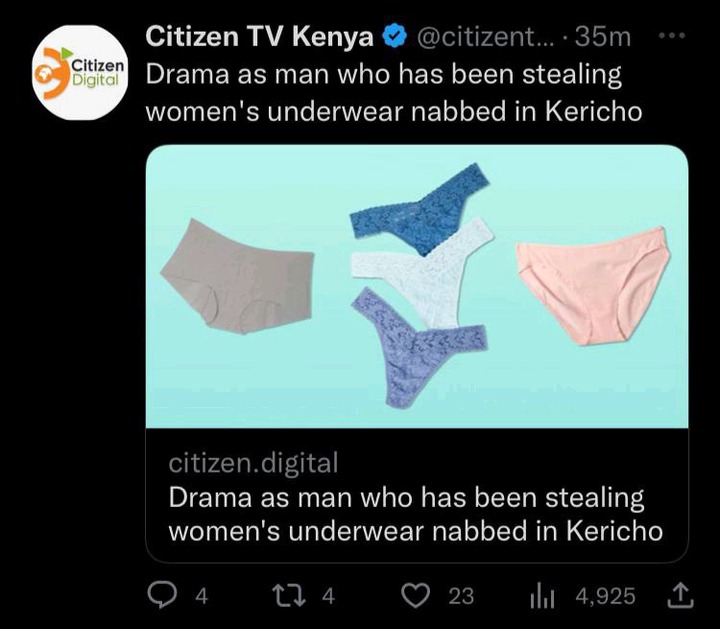Click the reply count 4

202,596
